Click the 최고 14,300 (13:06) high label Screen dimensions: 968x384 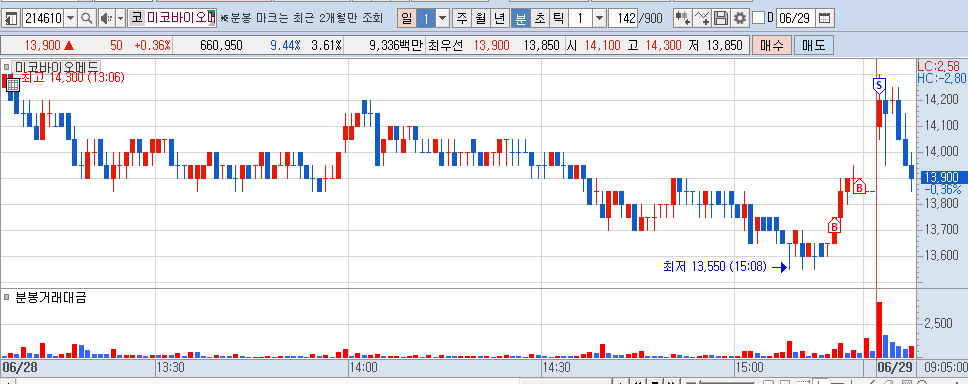tap(73, 78)
